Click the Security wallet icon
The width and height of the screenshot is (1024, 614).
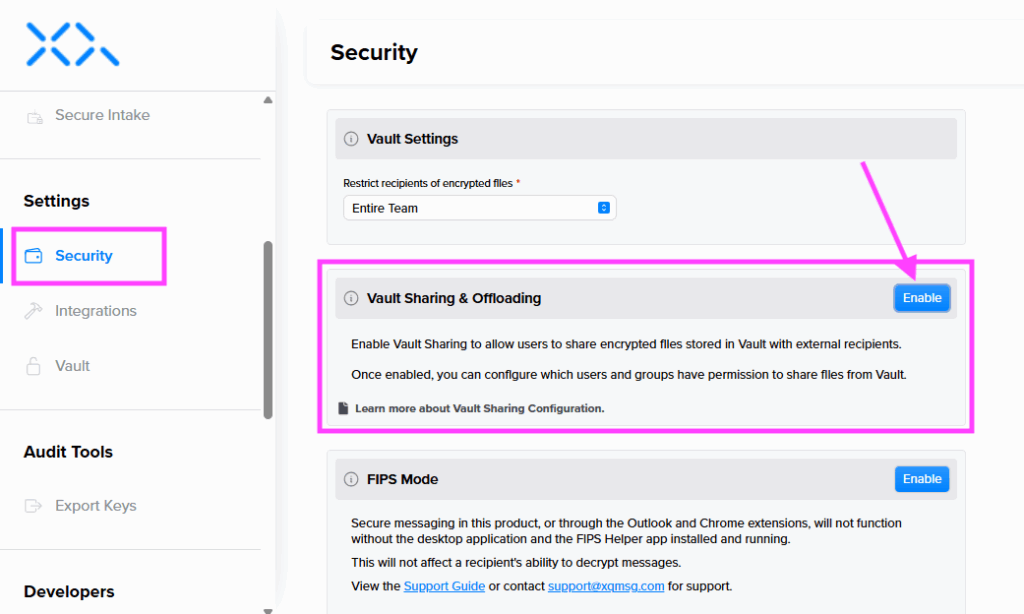tap(34, 256)
